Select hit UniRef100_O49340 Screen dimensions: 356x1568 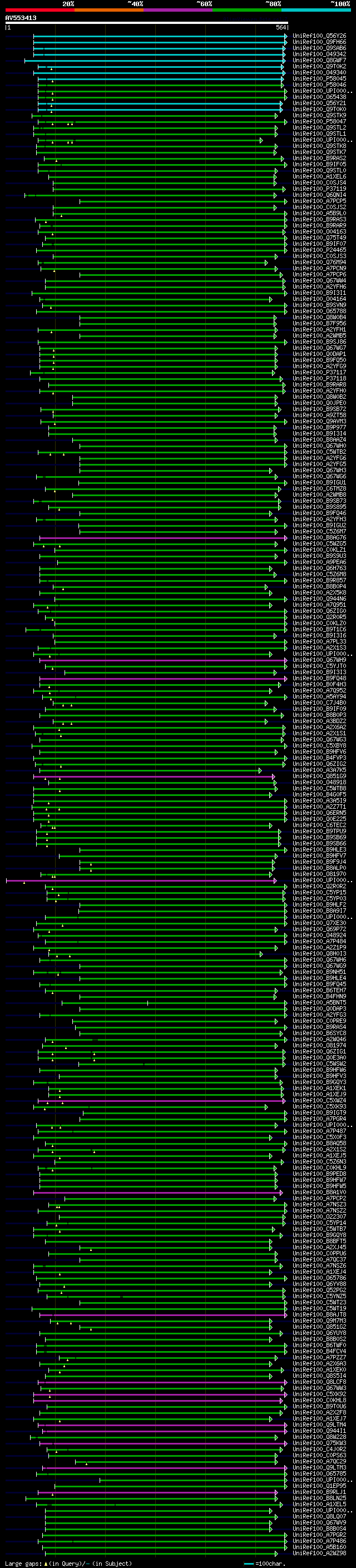pos(319,72)
